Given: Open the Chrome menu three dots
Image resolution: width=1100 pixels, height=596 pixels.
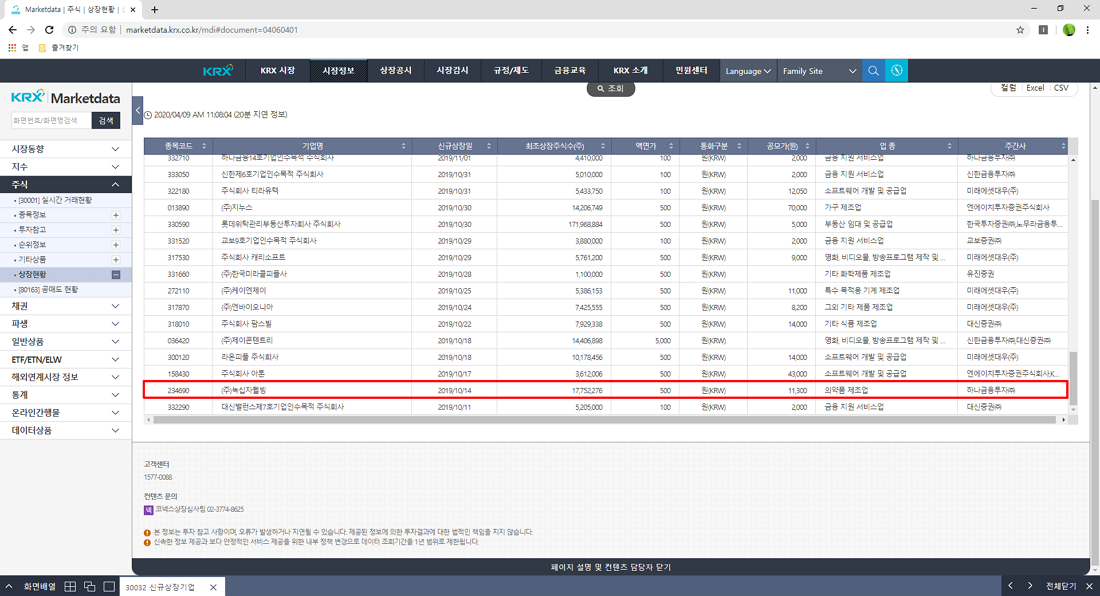Looking at the screenshot, I should (x=1088, y=30).
